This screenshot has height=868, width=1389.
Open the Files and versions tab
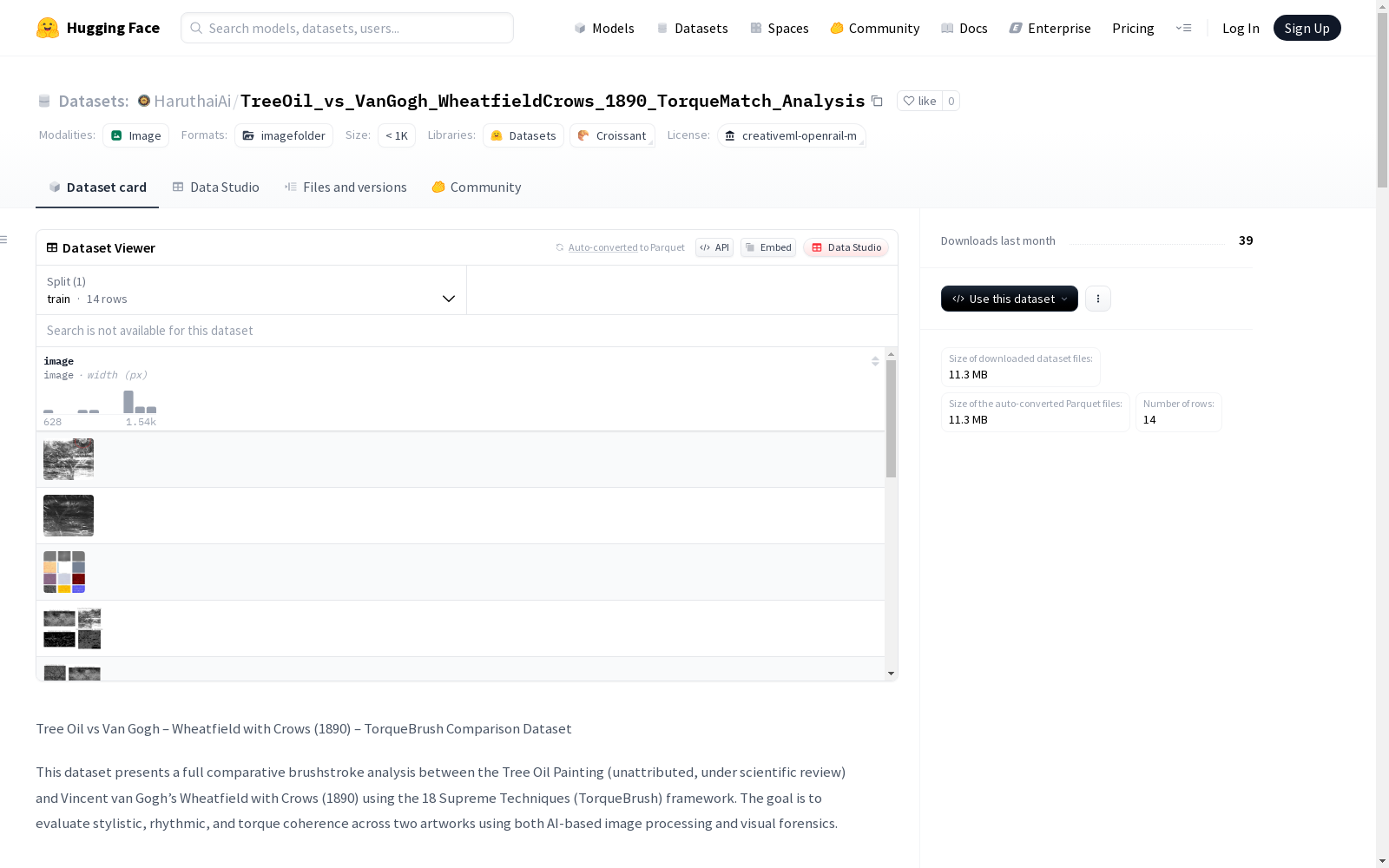[346, 187]
